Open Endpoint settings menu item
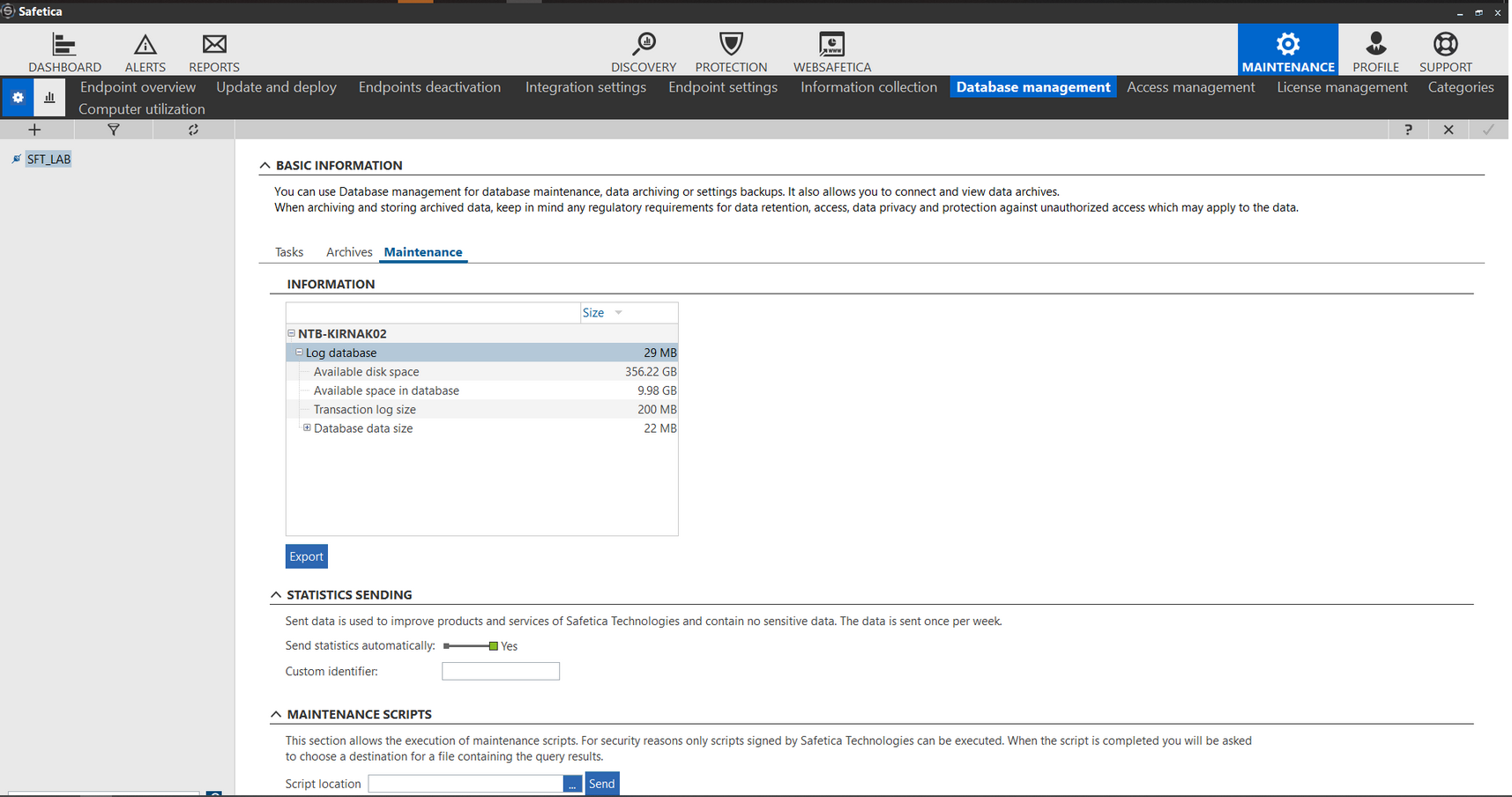 [723, 87]
